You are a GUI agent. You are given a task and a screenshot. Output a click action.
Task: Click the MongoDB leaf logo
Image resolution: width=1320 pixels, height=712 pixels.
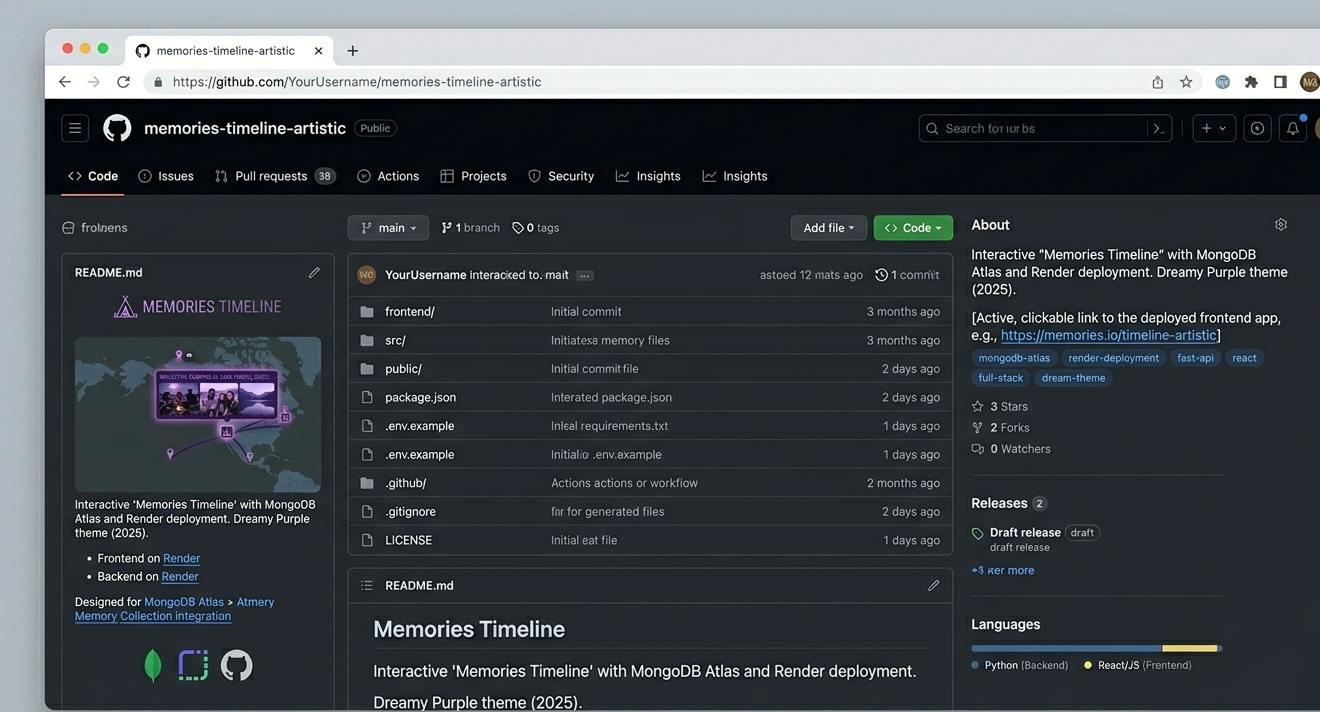pos(153,665)
